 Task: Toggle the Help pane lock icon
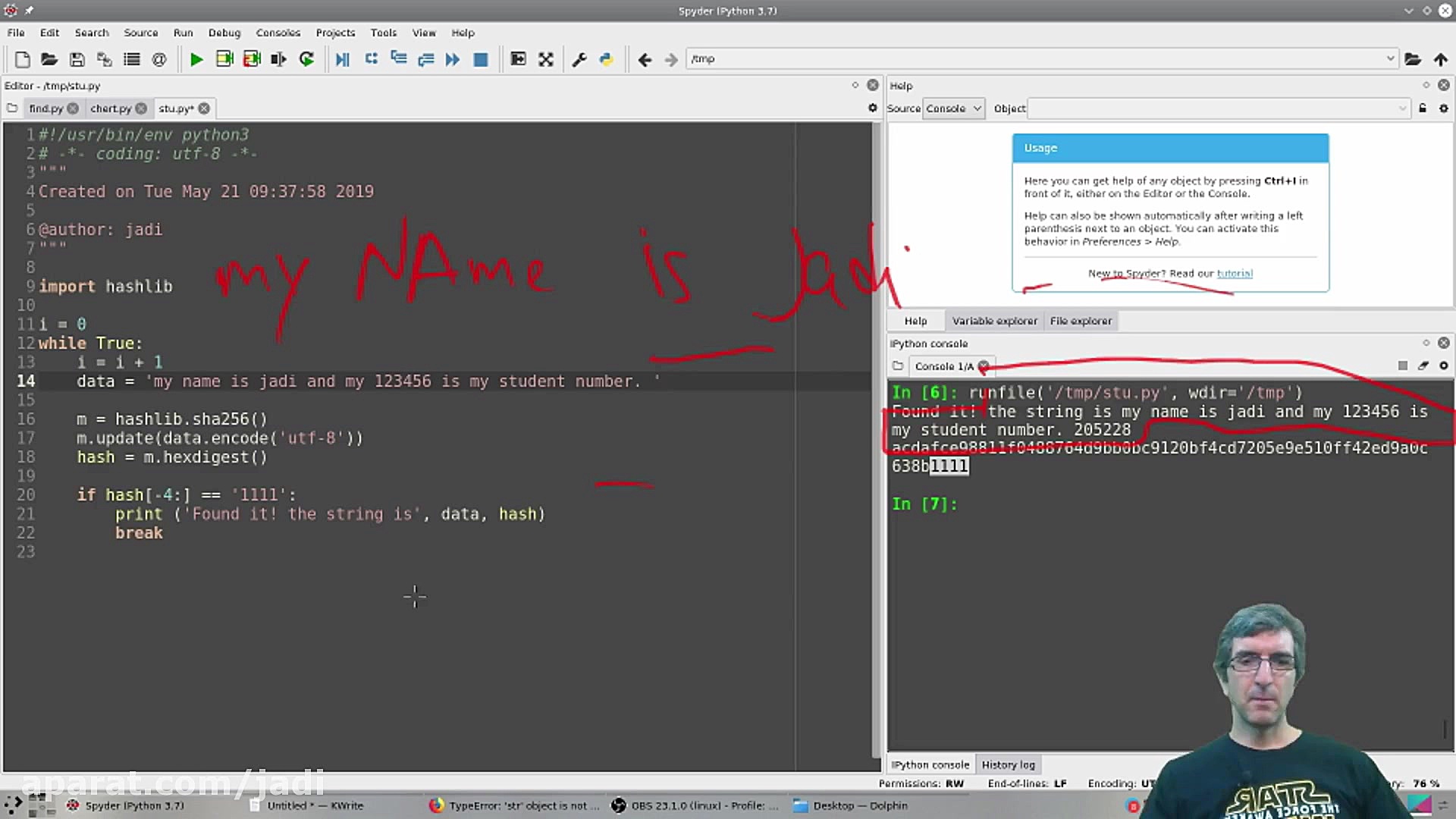(x=1423, y=108)
